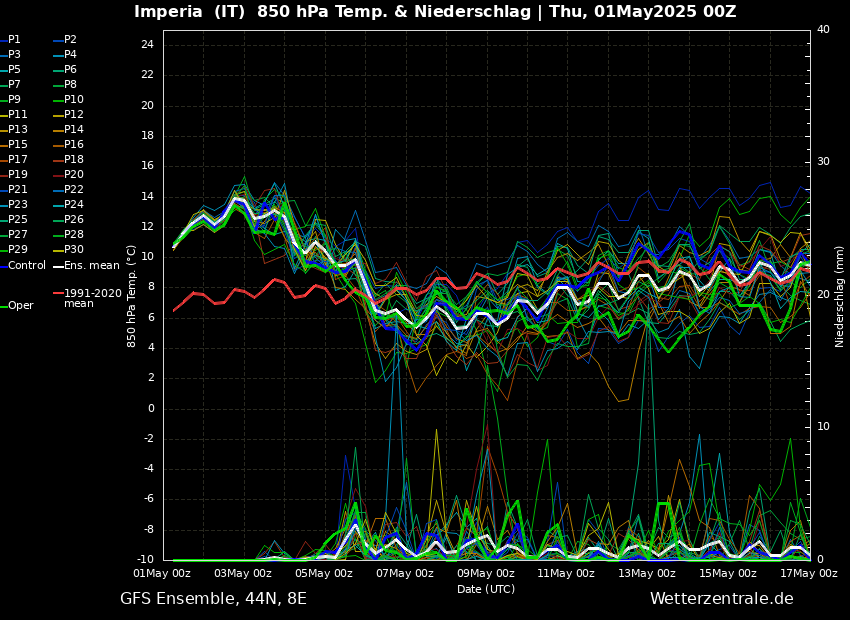The height and width of the screenshot is (620, 850).
Task: Click the Niederschlag (mm) axis label
Action: (x=840, y=296)
